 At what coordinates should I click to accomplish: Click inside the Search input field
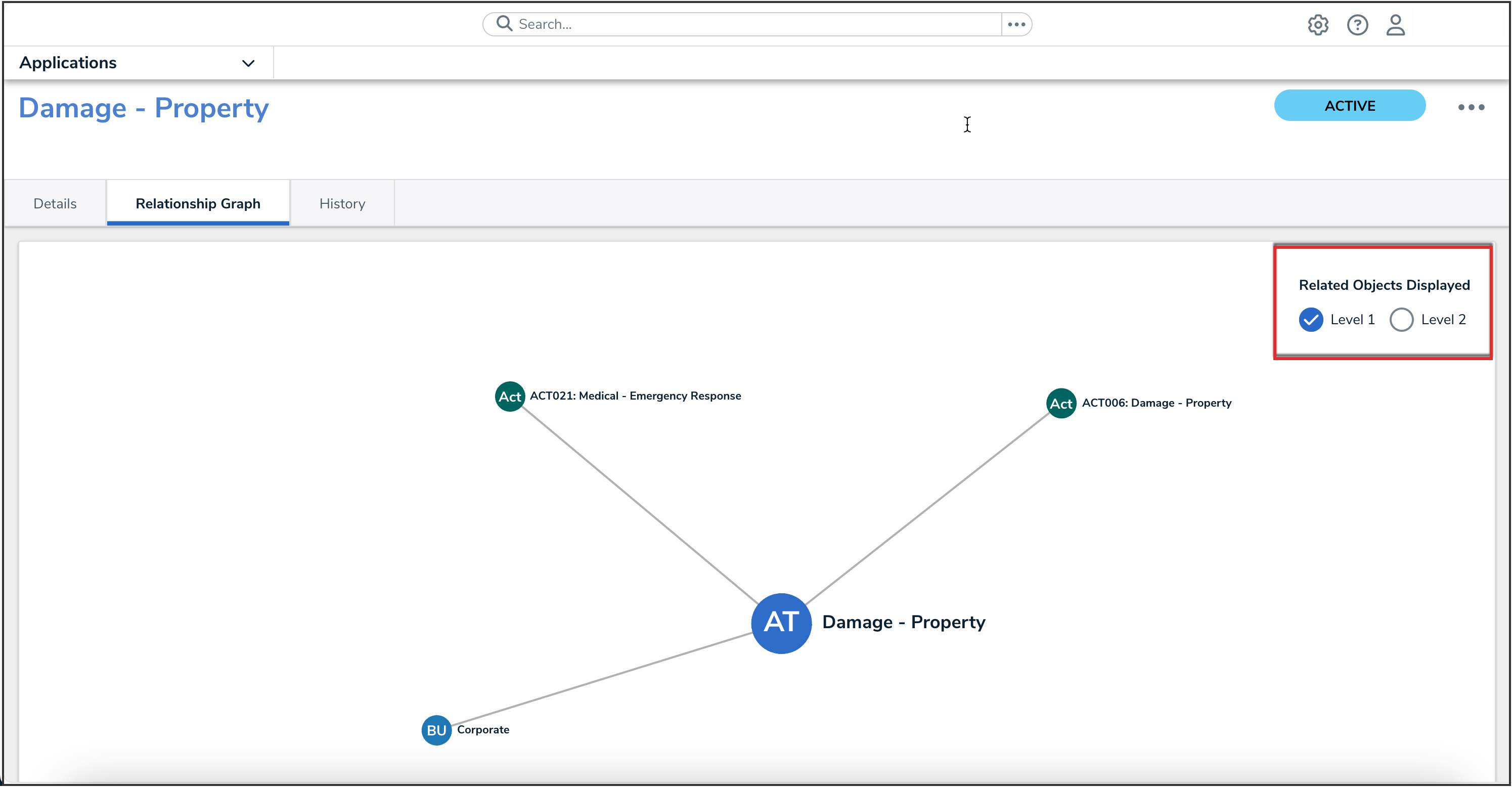pos(751,24)
